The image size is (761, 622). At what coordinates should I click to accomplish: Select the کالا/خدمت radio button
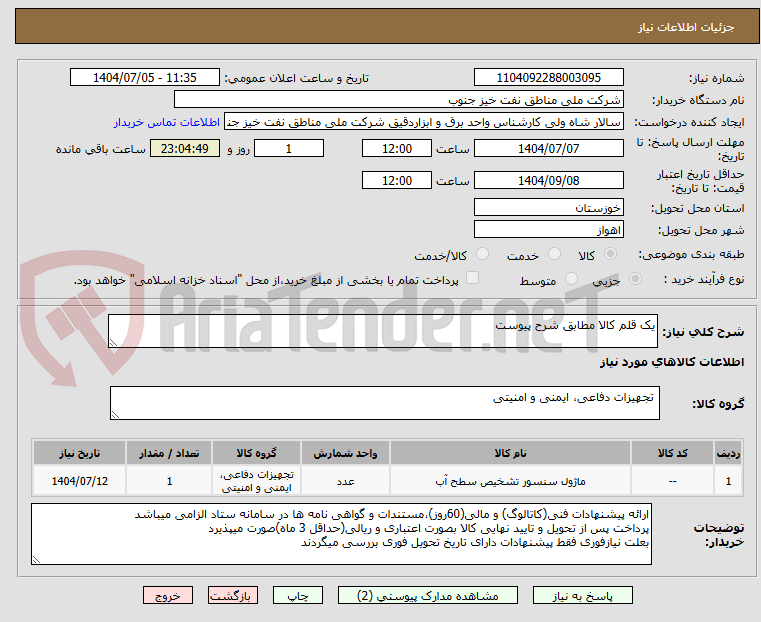(482, 254)
